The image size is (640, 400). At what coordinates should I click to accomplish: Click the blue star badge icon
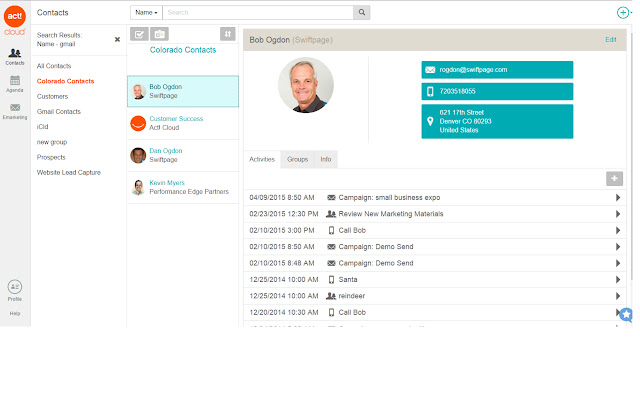pos(626,315)
